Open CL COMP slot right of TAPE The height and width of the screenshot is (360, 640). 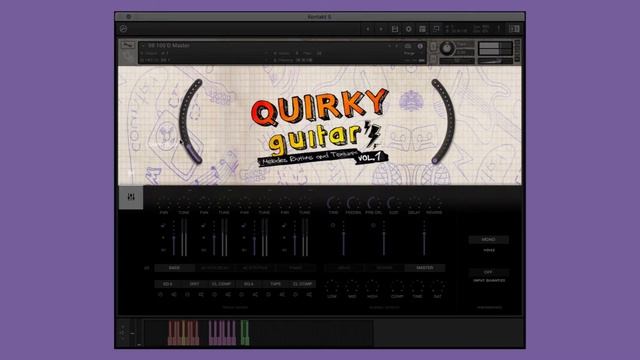(x=302, y=284)
